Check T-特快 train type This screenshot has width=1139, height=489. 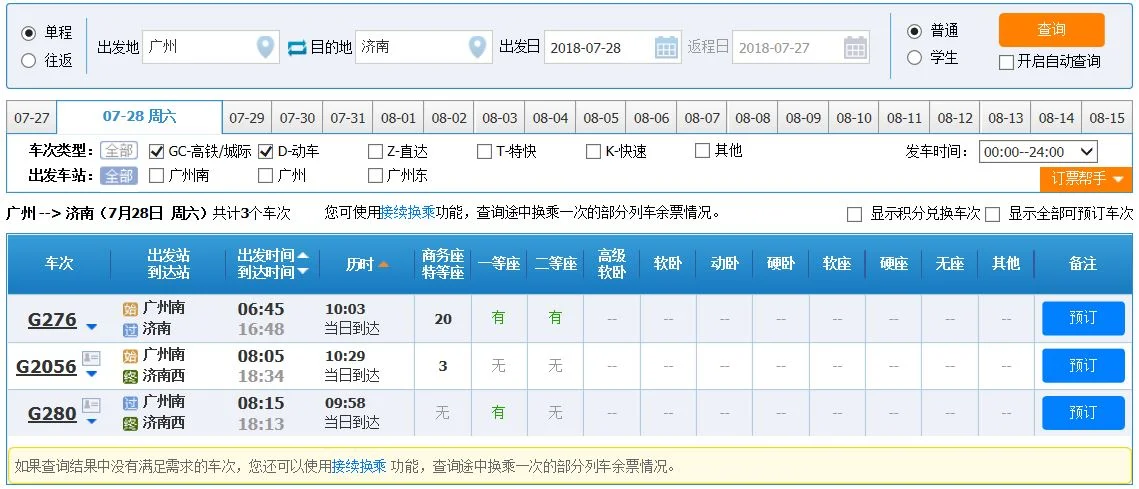[x=485, y=152]
